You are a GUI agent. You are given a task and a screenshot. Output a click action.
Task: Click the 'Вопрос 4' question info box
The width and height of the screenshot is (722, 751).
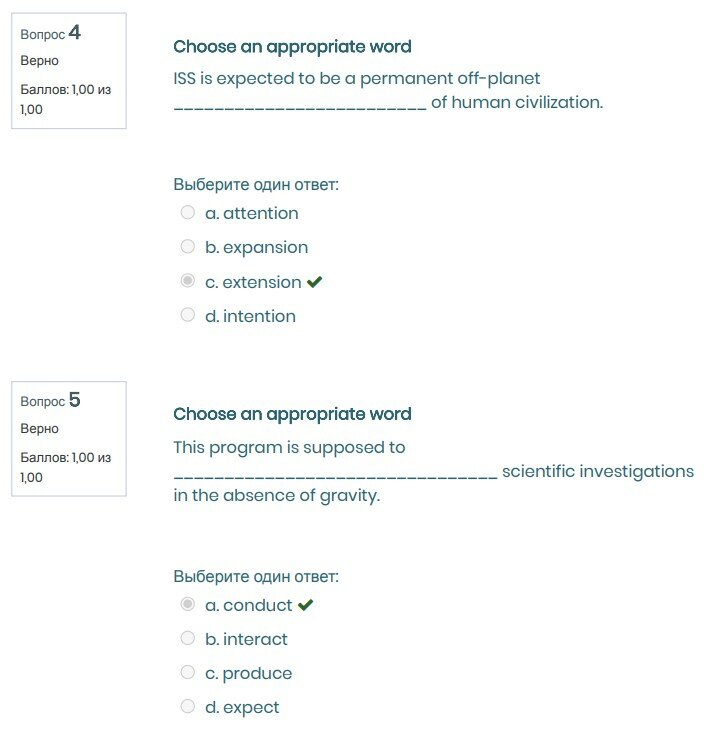69,71
